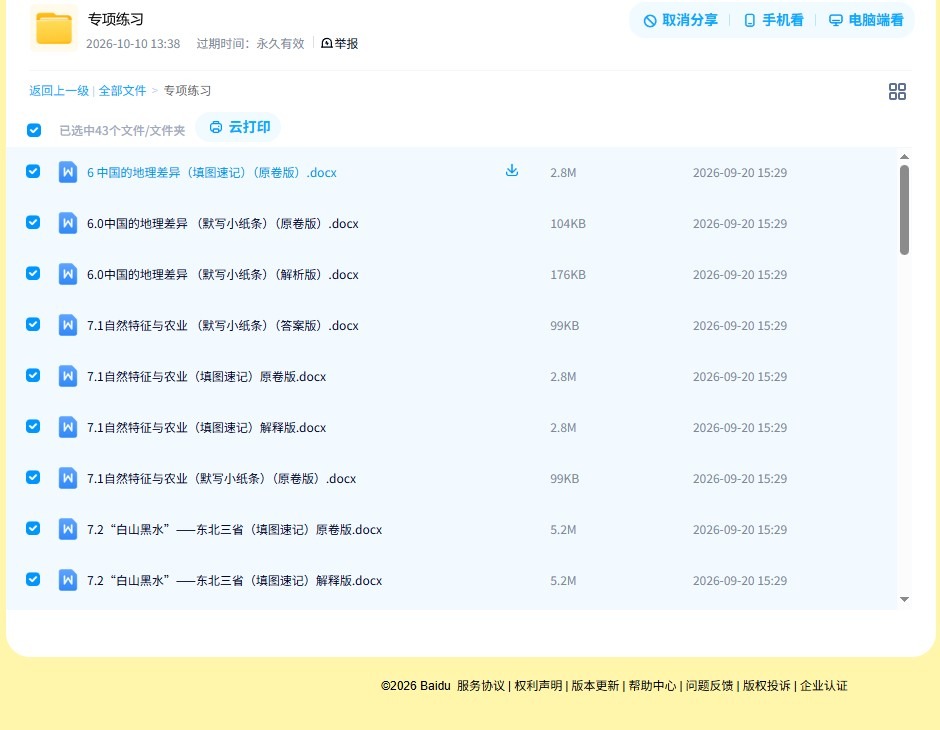Screen dimensions: 940x730
Task: Switch to grid view layout icon
Action: tap(897, 91)
